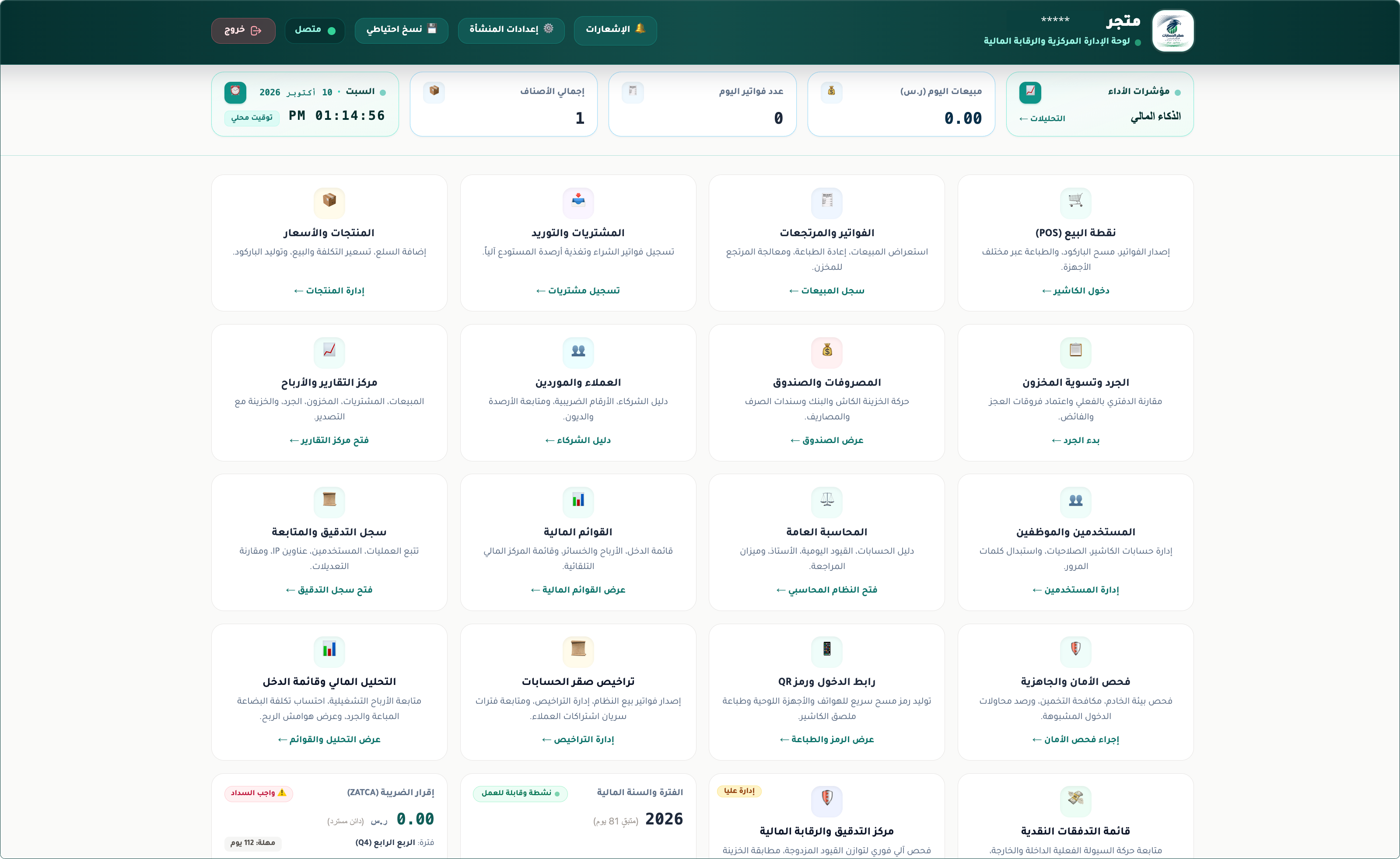Viewport: 1400px width, 859px height.
Task: Click the PM 01:14:56 clock display
Action: (x=337, y=116)
